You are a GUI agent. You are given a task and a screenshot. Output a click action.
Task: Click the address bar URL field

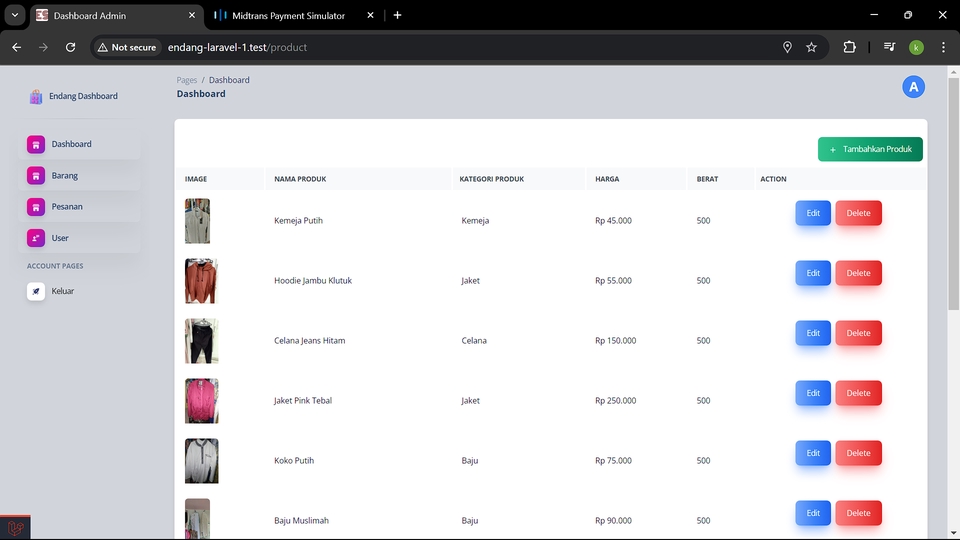tap(400, 47)
